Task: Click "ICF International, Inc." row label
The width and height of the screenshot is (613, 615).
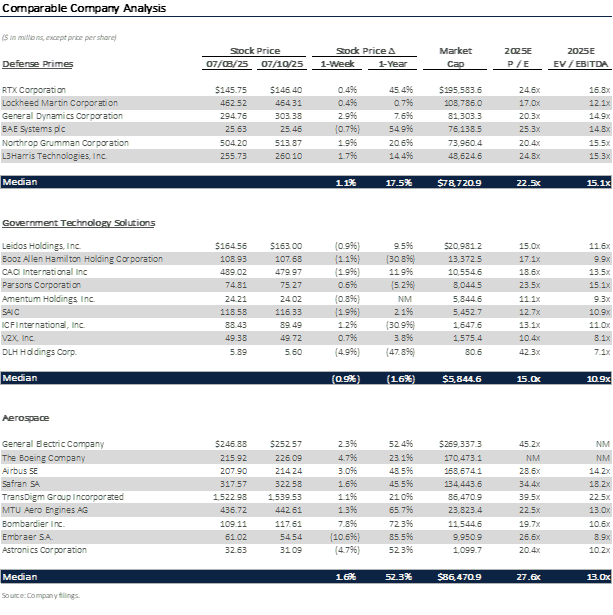Action: tap(43, 325)
